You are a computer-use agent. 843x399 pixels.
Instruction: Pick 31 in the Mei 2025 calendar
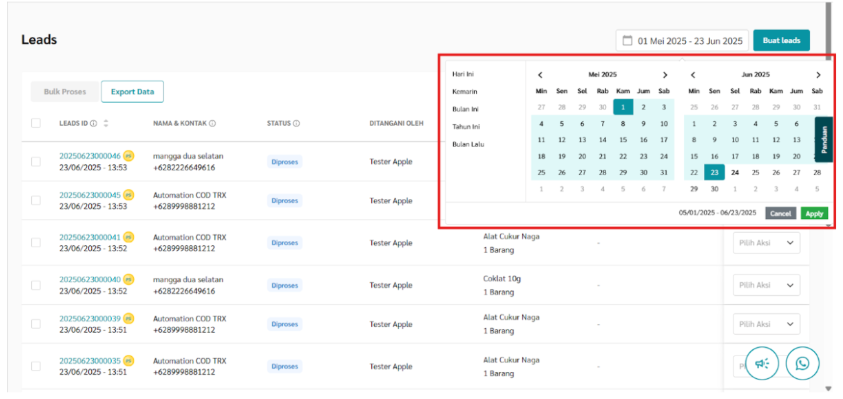tap(664, 173)
